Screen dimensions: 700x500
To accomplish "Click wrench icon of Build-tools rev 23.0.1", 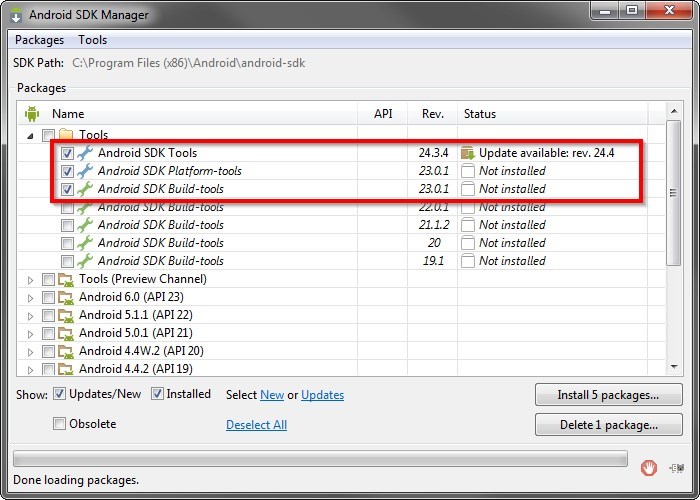I will [x=85, y=189].
